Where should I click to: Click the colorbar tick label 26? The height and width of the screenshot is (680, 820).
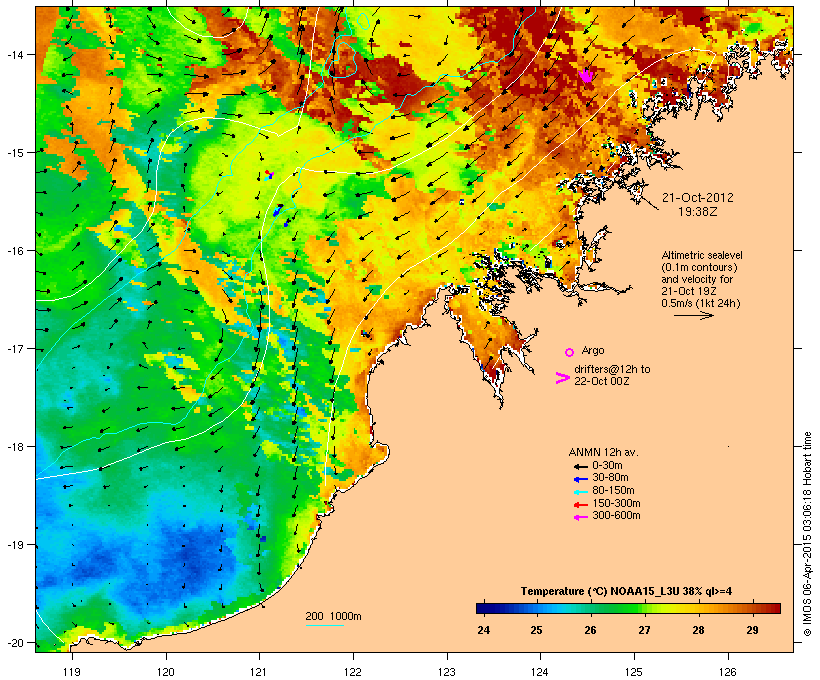590,630
